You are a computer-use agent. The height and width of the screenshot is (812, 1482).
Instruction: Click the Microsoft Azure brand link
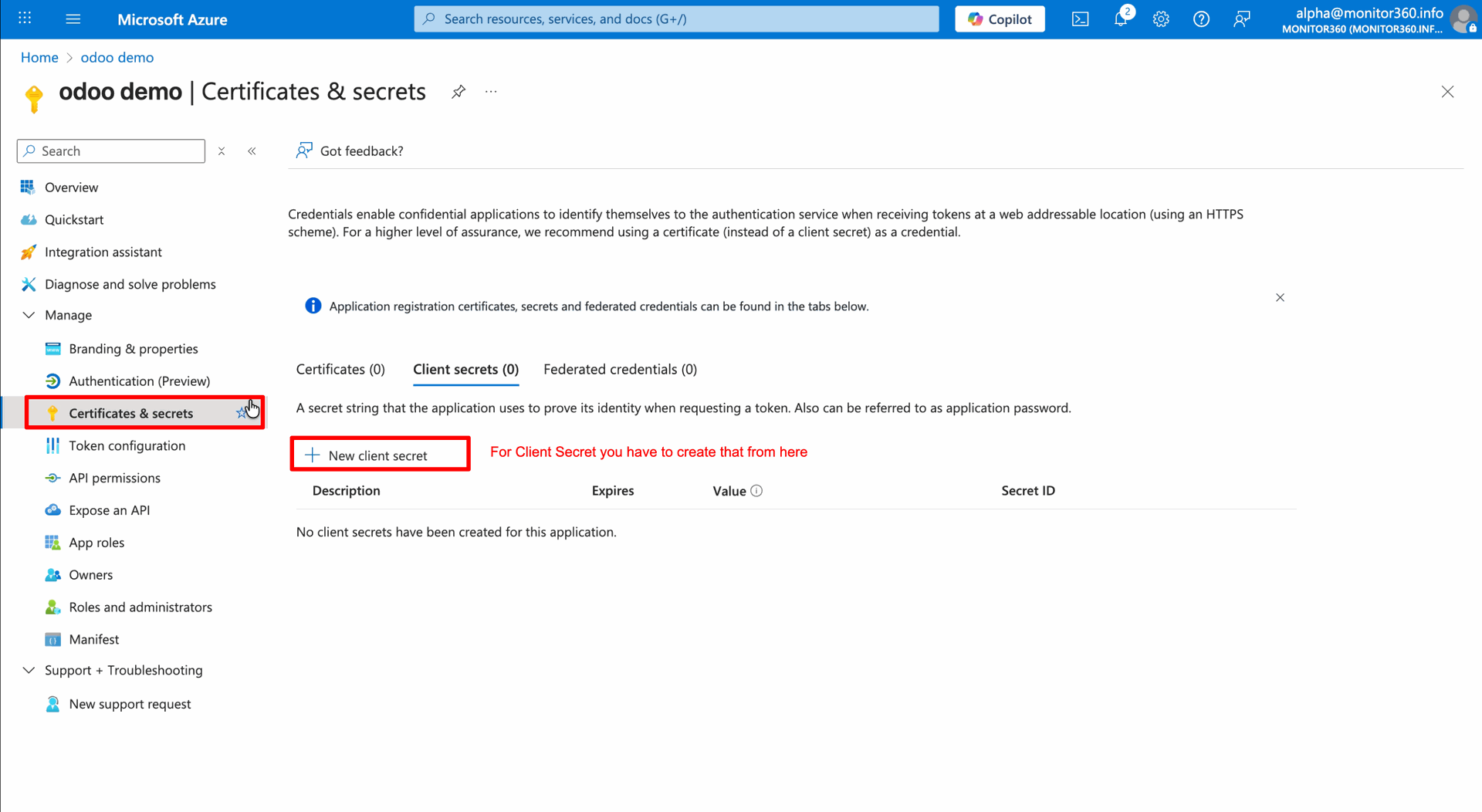point(172,19)
